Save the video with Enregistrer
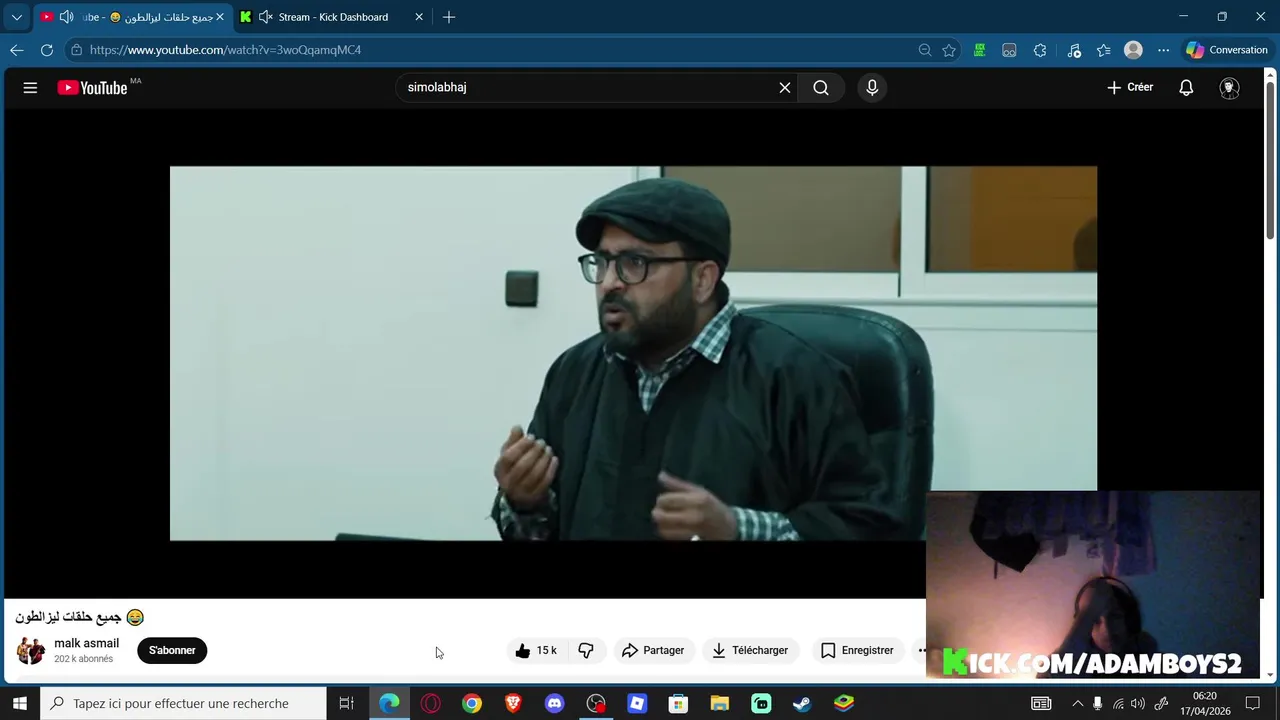The image size is (1280, 720). pyautogui.click(x=857, y=651)
